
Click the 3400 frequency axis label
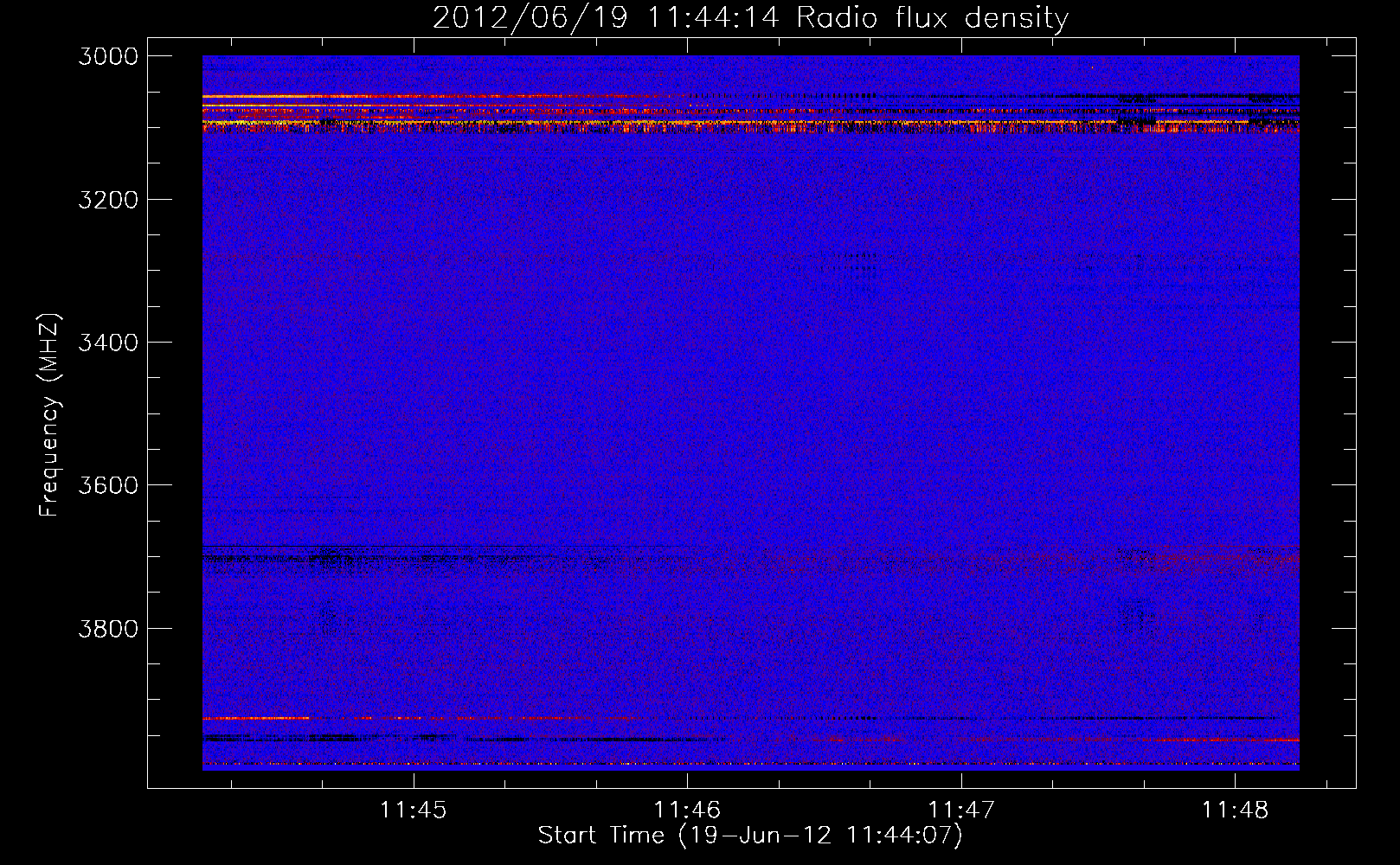(x=108, y=343)
